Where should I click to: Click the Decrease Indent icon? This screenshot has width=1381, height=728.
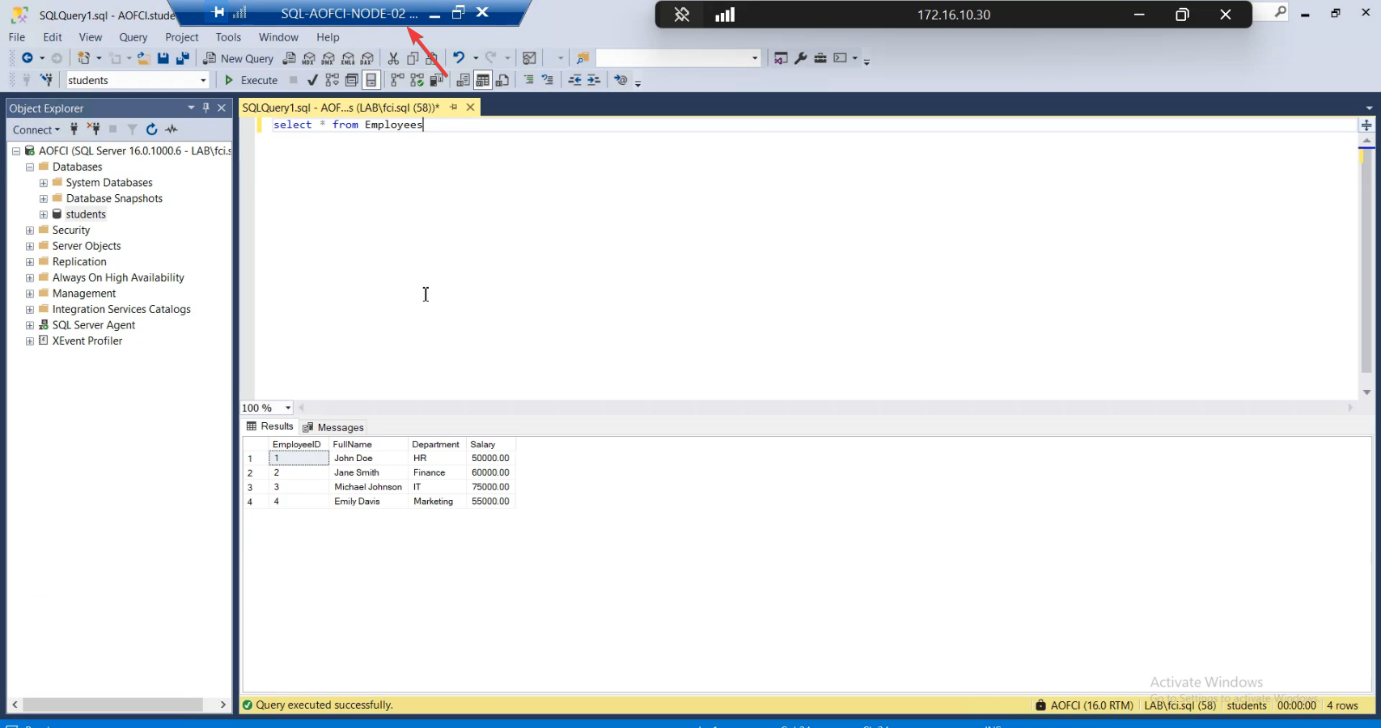(575, 80)
